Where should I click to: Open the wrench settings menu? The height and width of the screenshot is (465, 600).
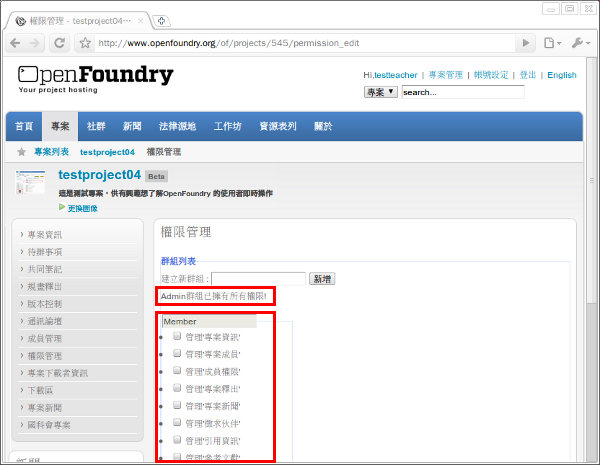pyautogui.click(x=581, y=43)
